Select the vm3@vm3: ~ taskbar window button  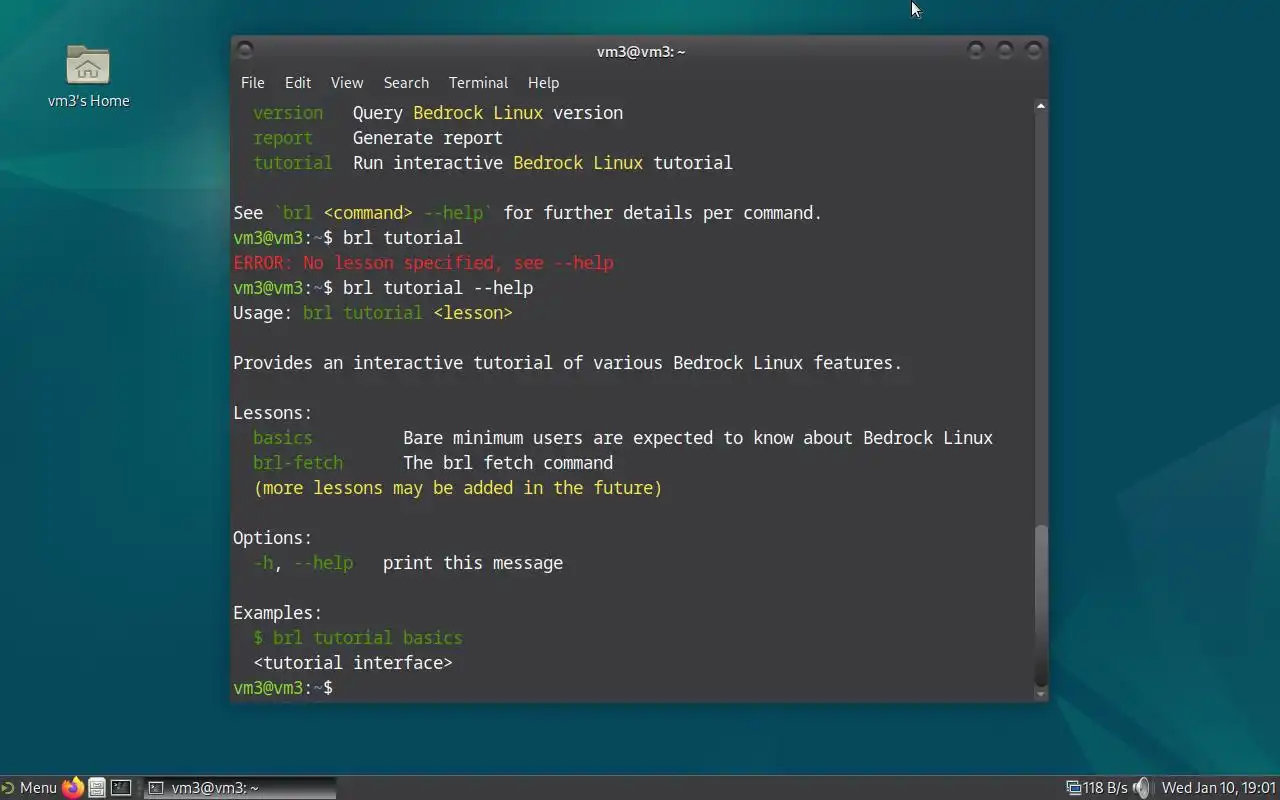point(238,787)
